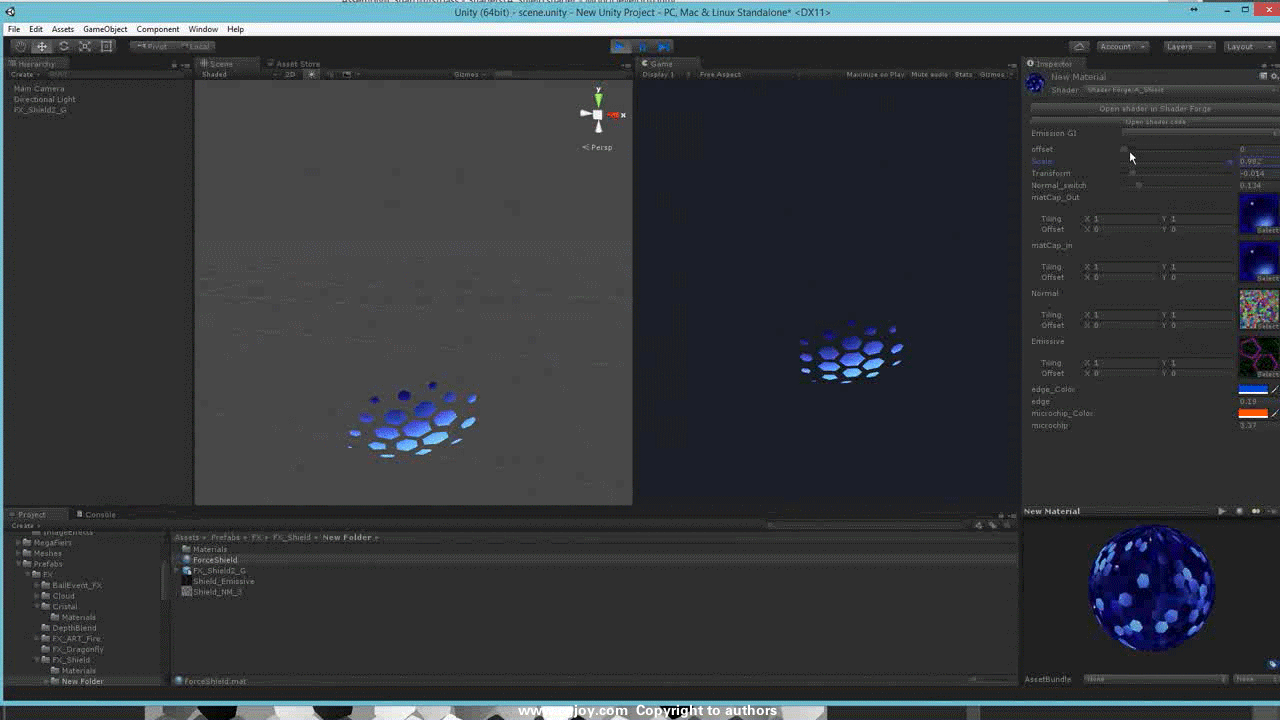The height and width of the screenshot is (720, 1280).
Task: Select the Rotate tool in toolbar
Action: (64, 46)
